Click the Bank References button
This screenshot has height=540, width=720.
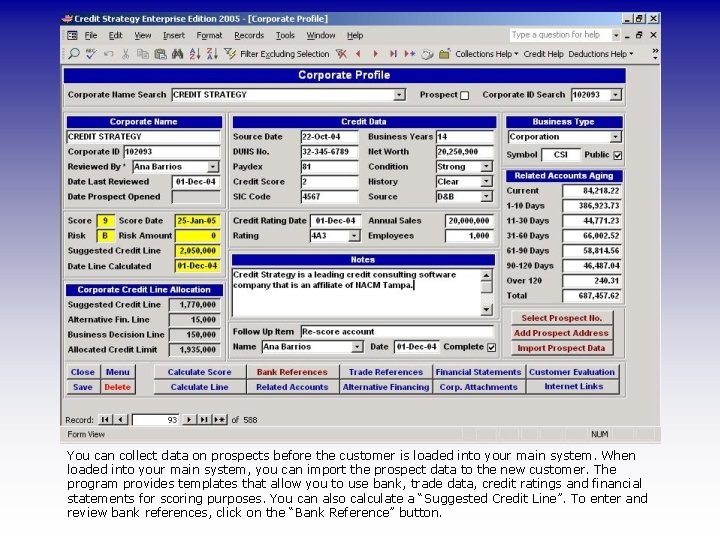[x=292, y=372]
